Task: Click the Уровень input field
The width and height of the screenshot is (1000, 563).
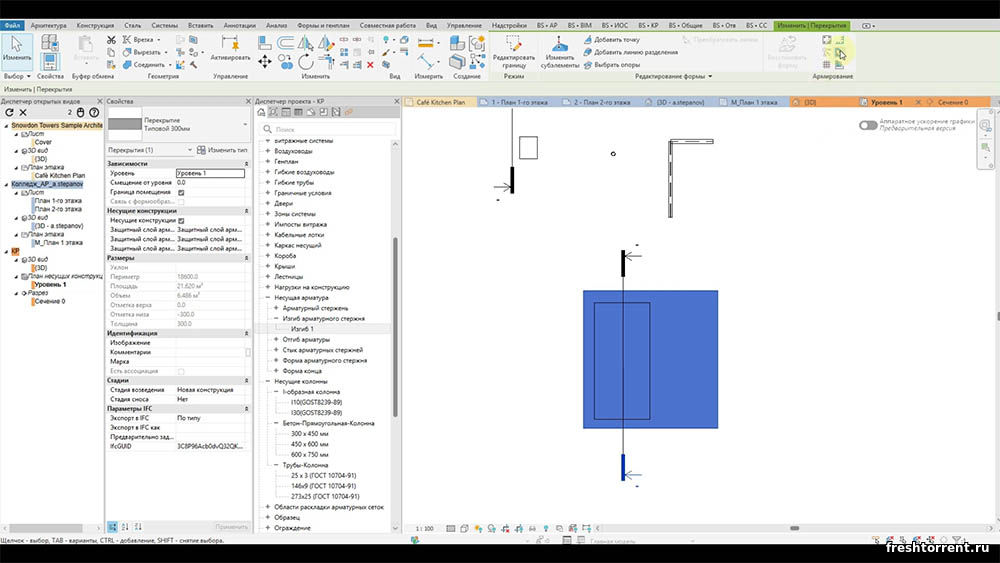Action: coord(210,173)
